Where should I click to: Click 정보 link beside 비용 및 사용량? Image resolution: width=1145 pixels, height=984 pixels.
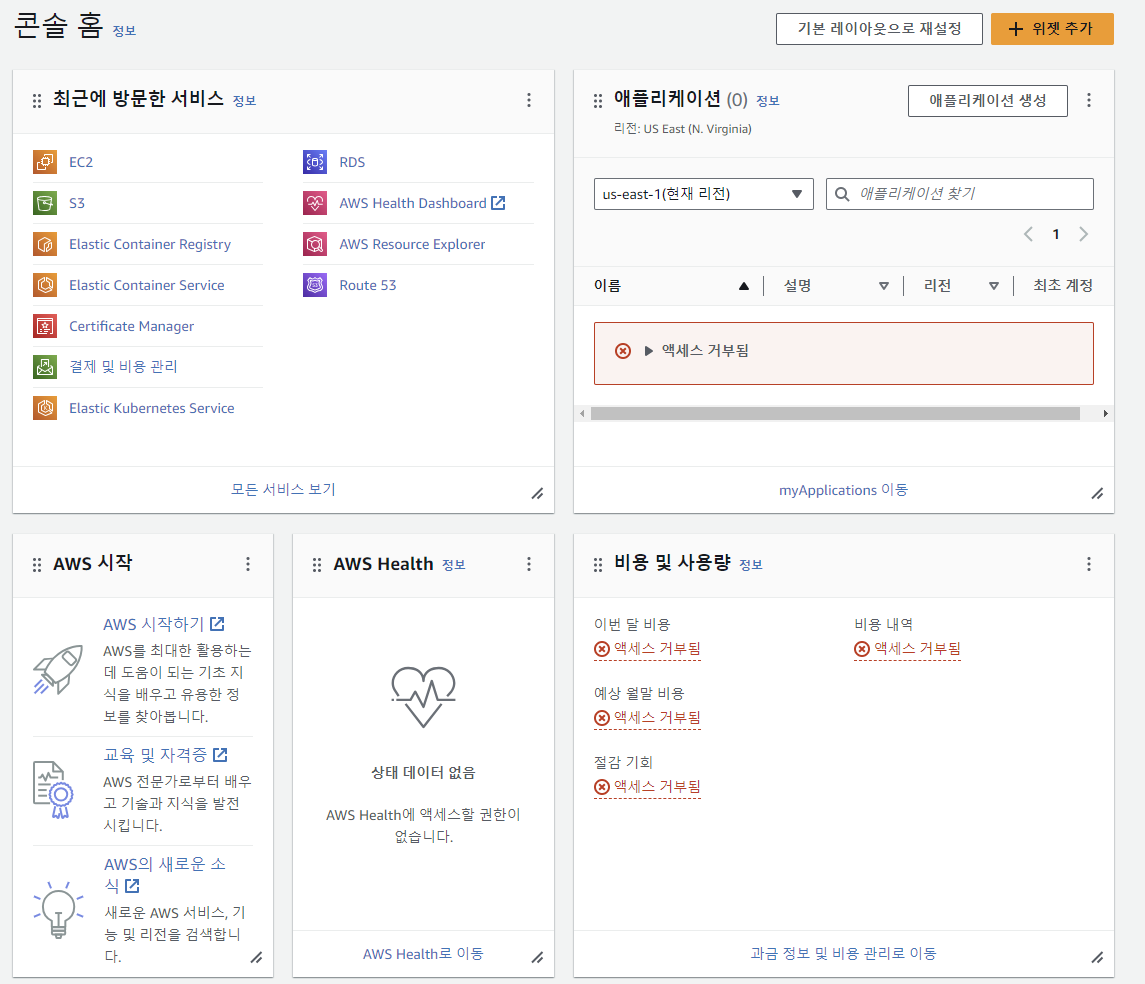(751, 564)
